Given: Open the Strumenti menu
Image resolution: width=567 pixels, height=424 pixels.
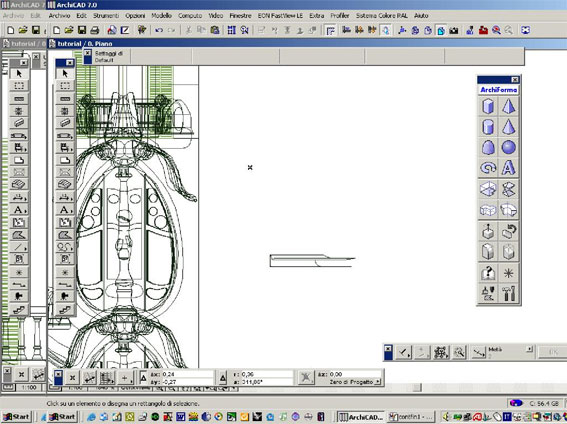Looking at the screenshot, I should 106,16.
